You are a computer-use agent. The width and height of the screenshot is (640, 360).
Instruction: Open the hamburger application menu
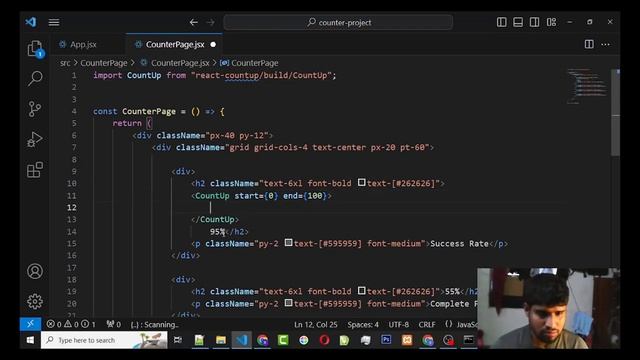(x=54, y=22)
